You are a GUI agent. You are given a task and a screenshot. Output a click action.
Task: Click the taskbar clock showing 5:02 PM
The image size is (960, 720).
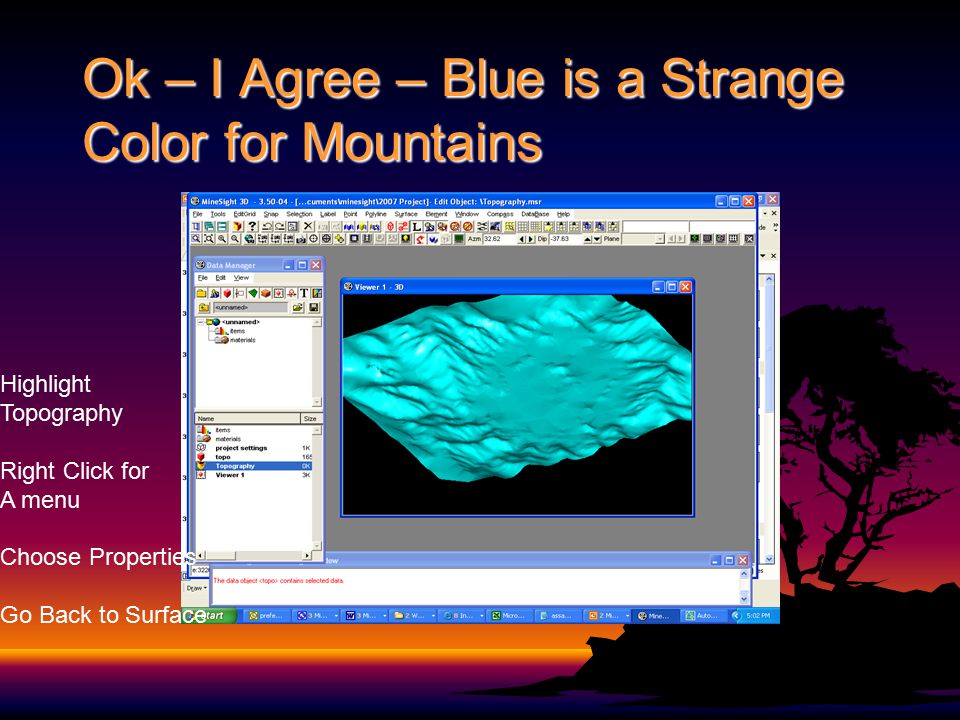tap(758, 616)
